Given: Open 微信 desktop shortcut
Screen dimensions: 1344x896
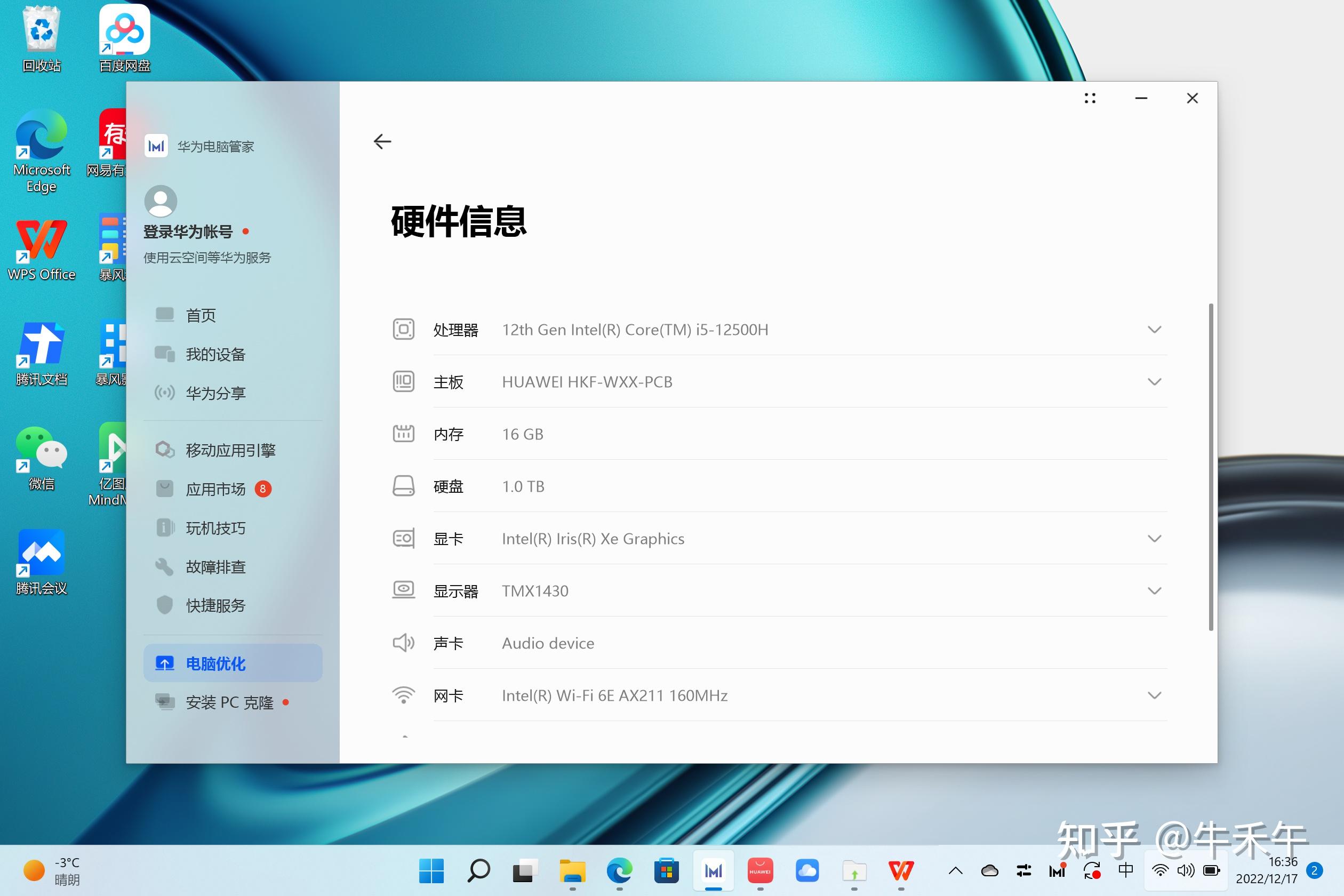Looking at the screenshot, I should coord(42,459).
